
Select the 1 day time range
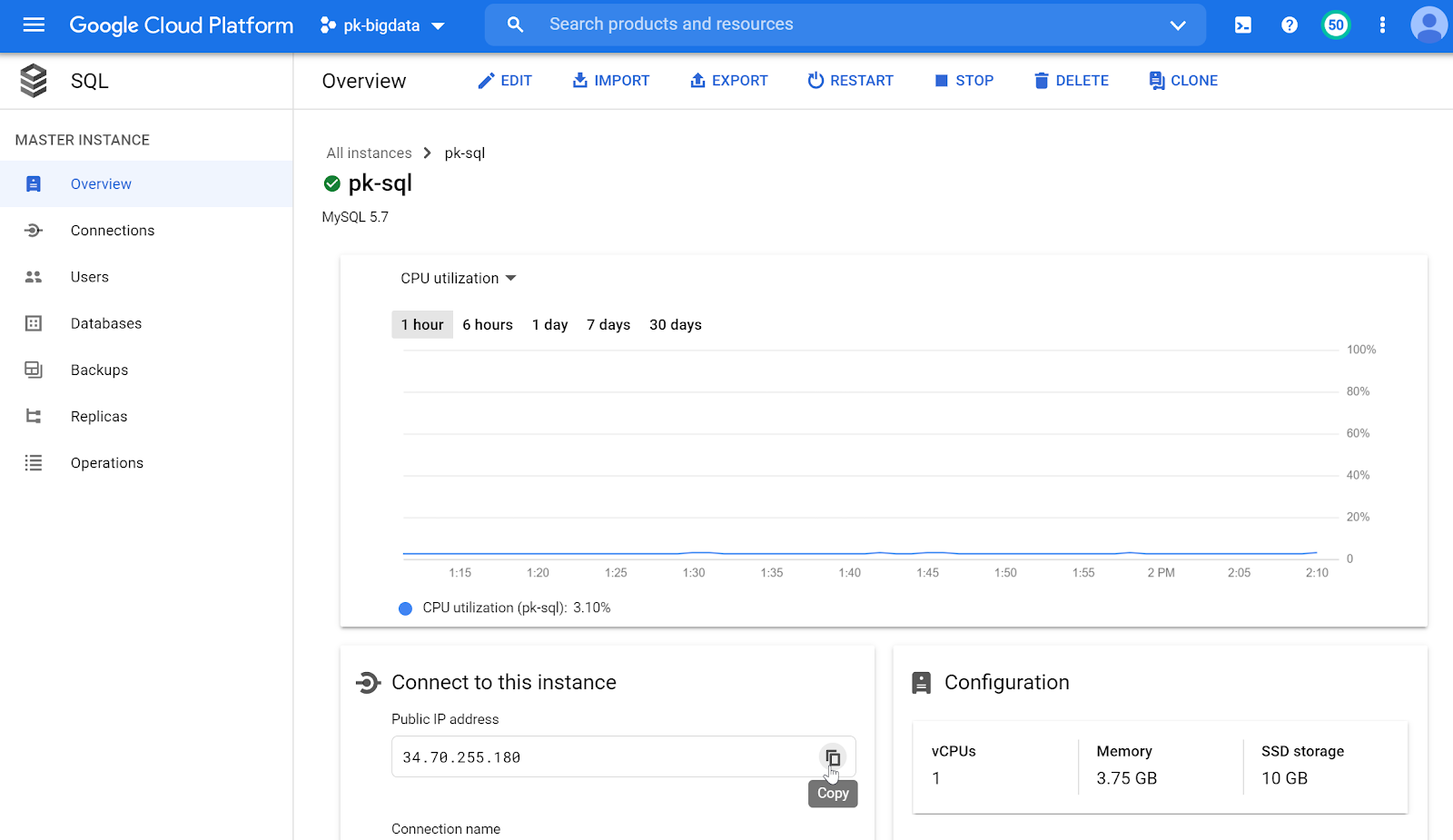(x=550, y=325)
